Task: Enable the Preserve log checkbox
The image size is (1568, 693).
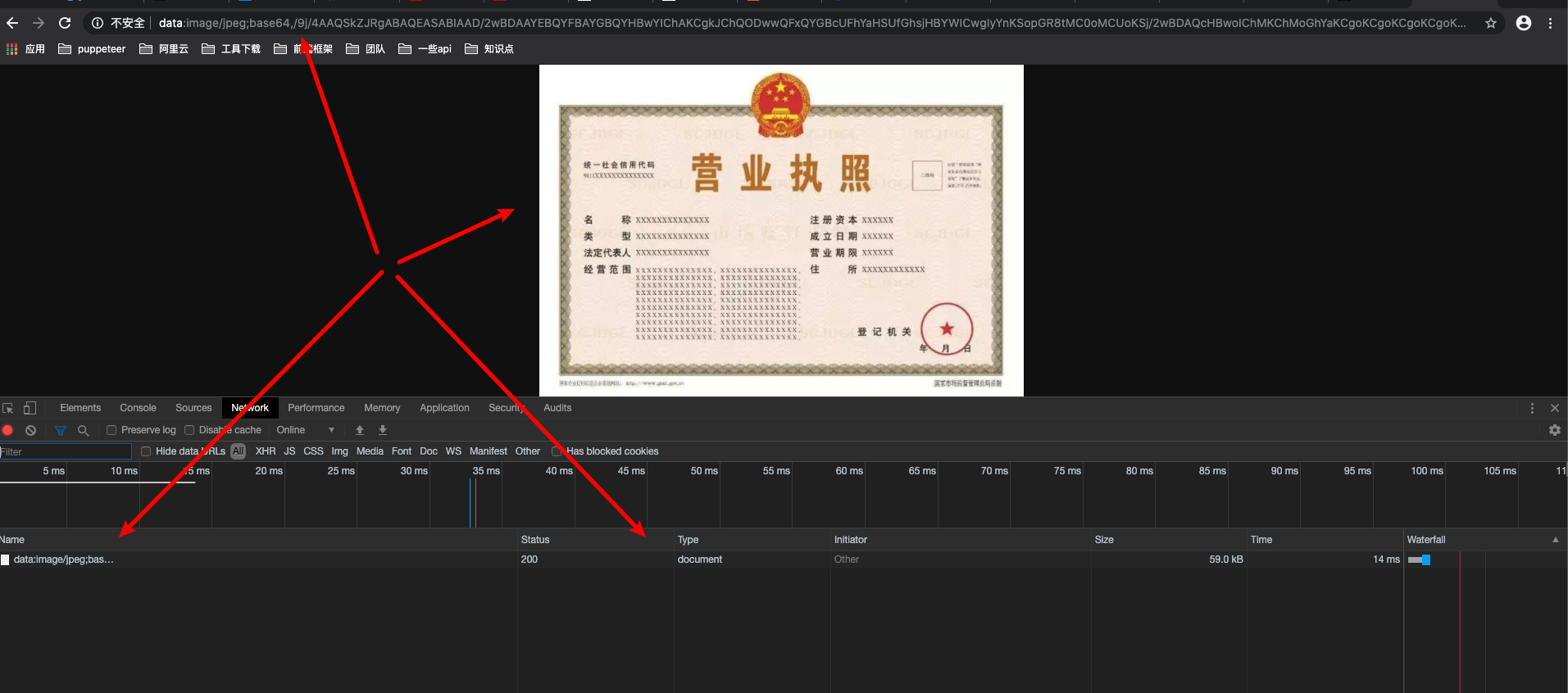Action: pyautogui.click(x=111, y=430)
